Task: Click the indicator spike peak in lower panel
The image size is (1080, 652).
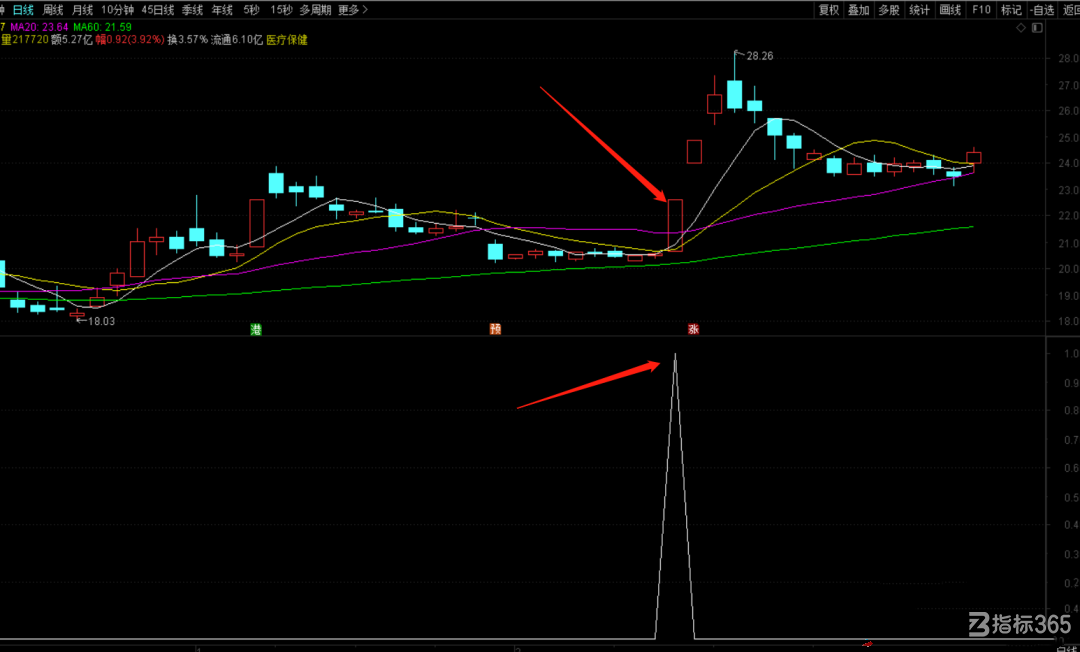Action: coord(675,355)
